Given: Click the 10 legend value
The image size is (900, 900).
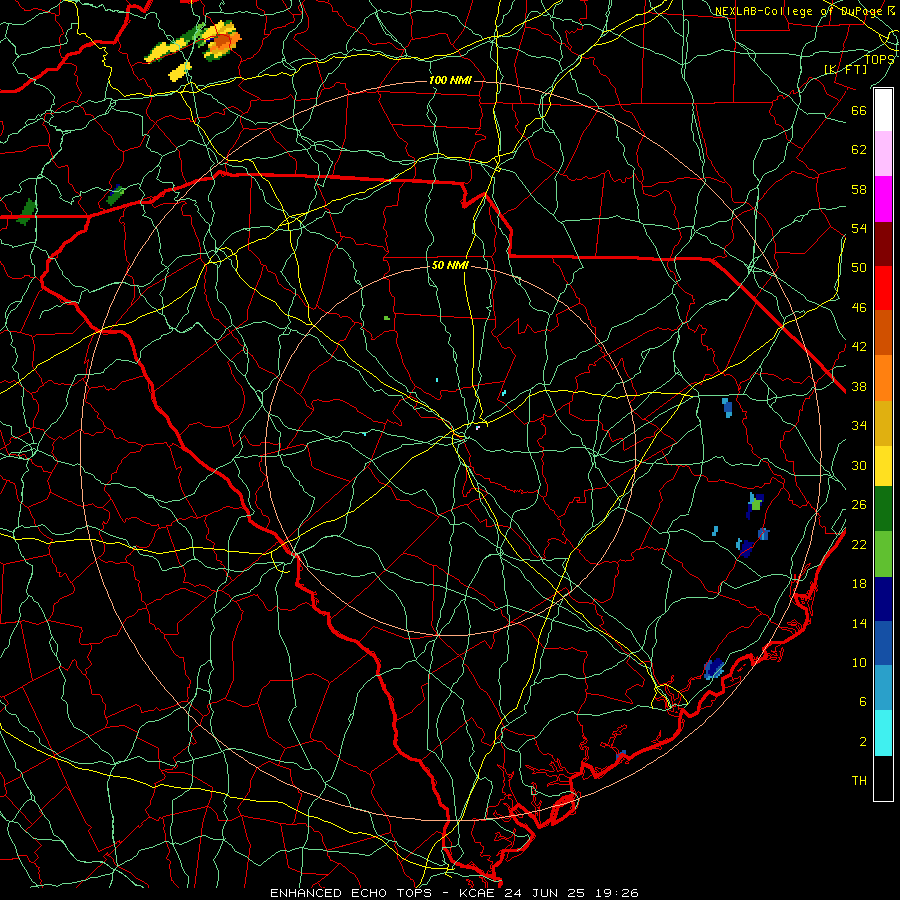Looking at the screenshot, I should 859,662.
